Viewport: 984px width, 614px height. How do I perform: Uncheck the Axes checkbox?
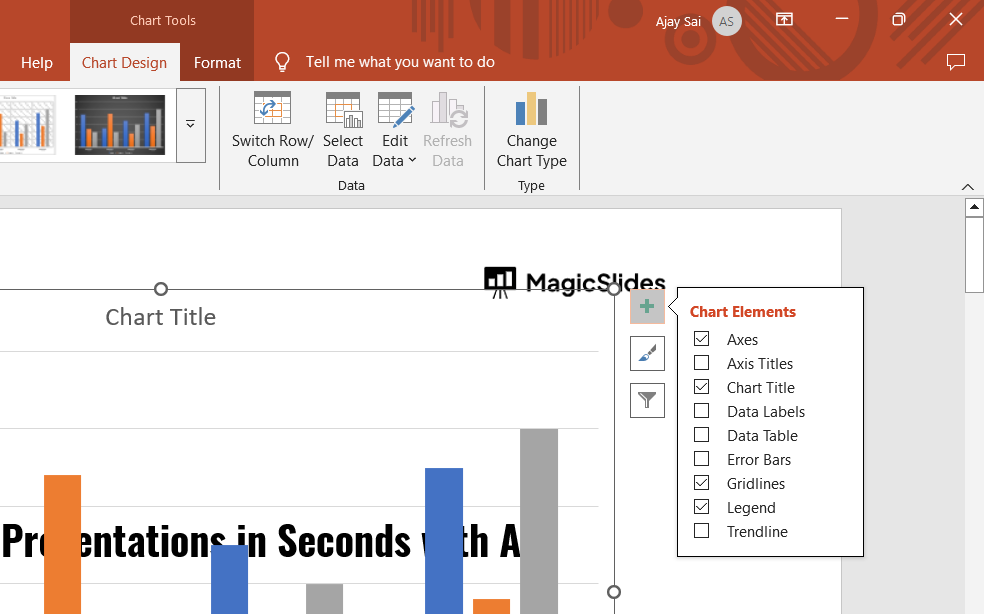[702, 339]
